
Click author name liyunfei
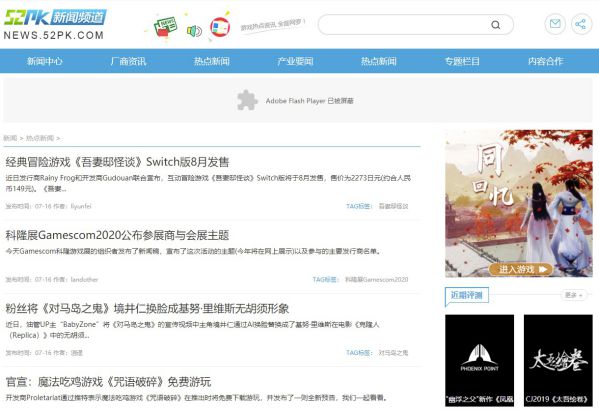click(x=81, y=206)
